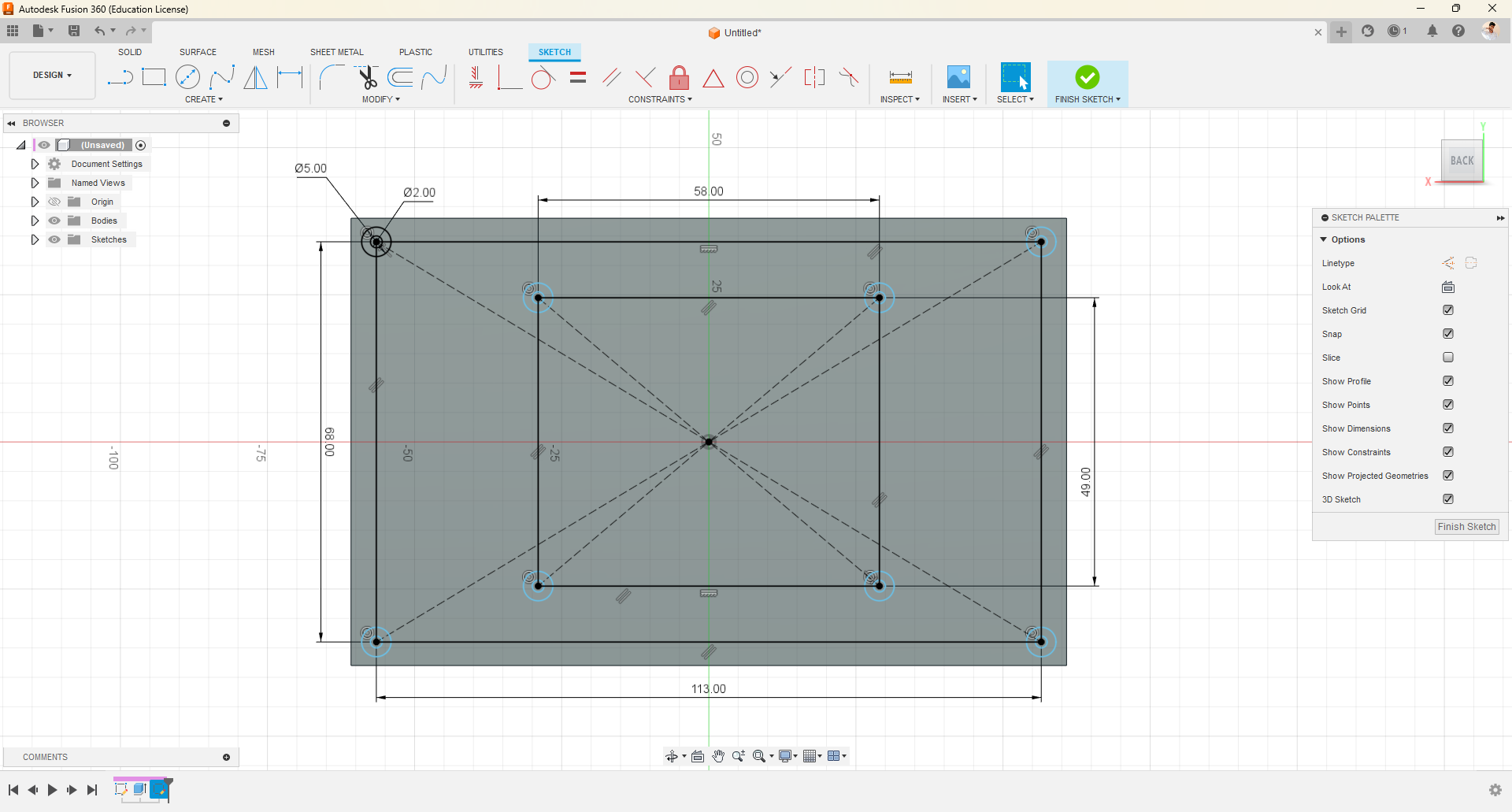Image resolution: width=1512 pixels, height=812 pixels.
Task: Expand the Sketches folder in browser
Action: 35,239
